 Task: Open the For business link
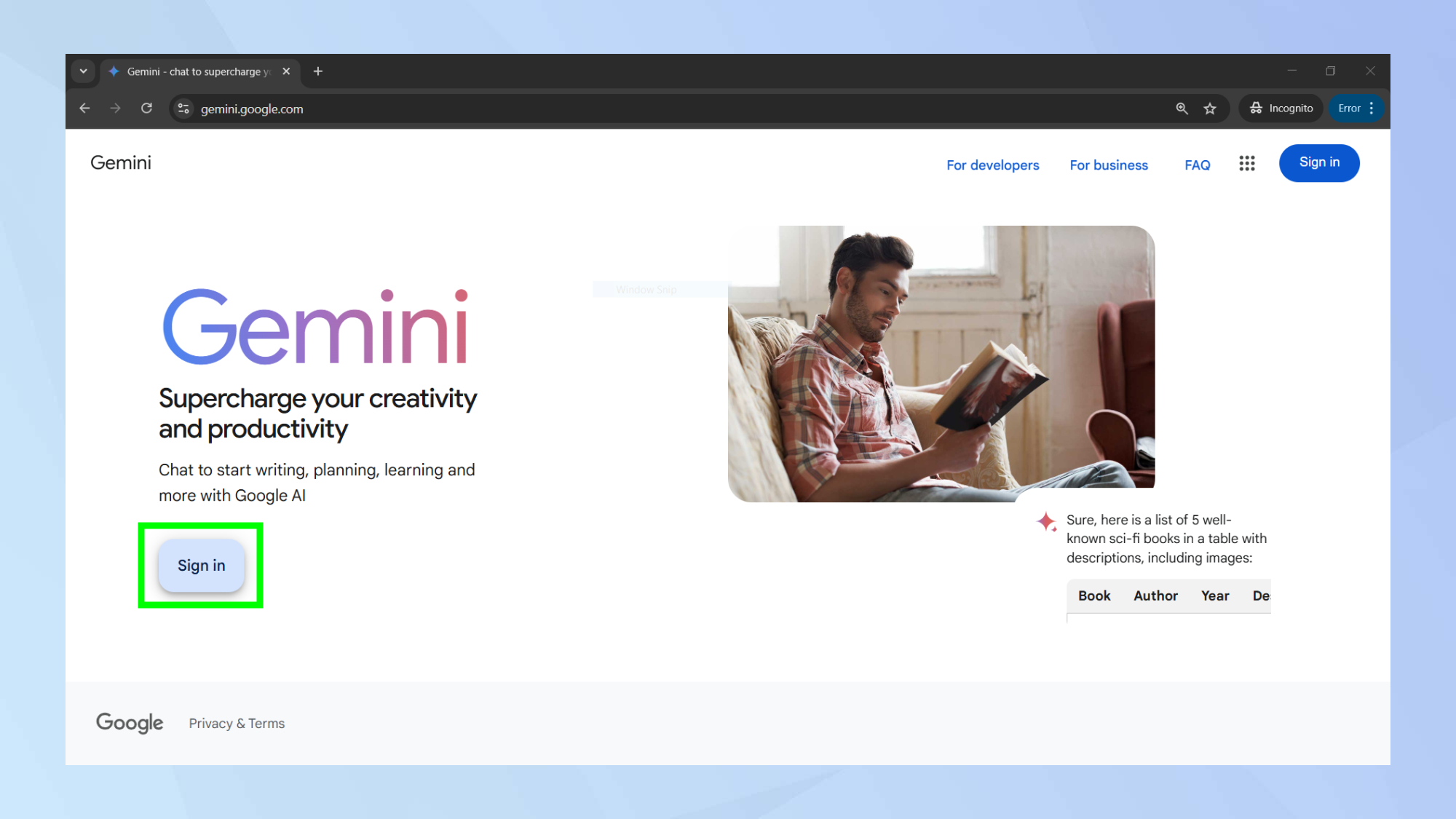[x=1108, y=165]
